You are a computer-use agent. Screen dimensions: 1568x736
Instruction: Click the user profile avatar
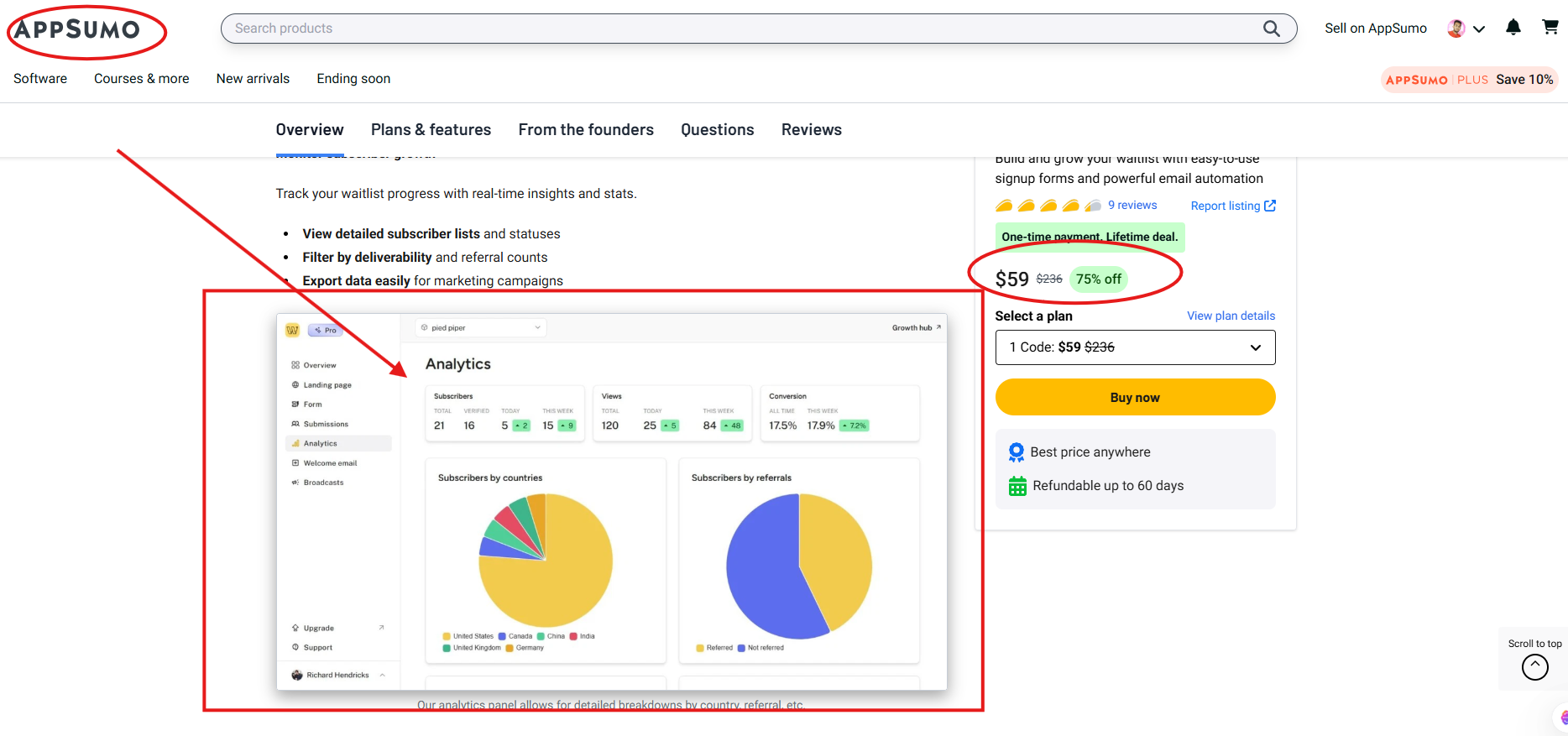click(x=1456, y=29)
